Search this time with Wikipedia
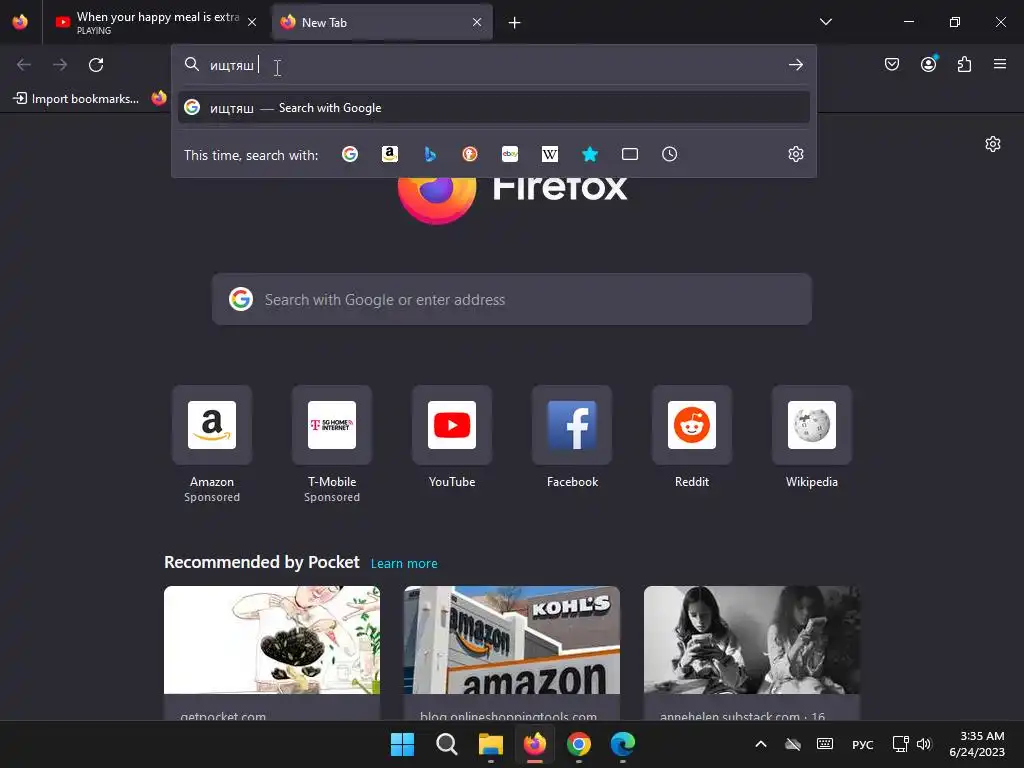This screenshot has height=768, width=1024. tap(550, 154)
